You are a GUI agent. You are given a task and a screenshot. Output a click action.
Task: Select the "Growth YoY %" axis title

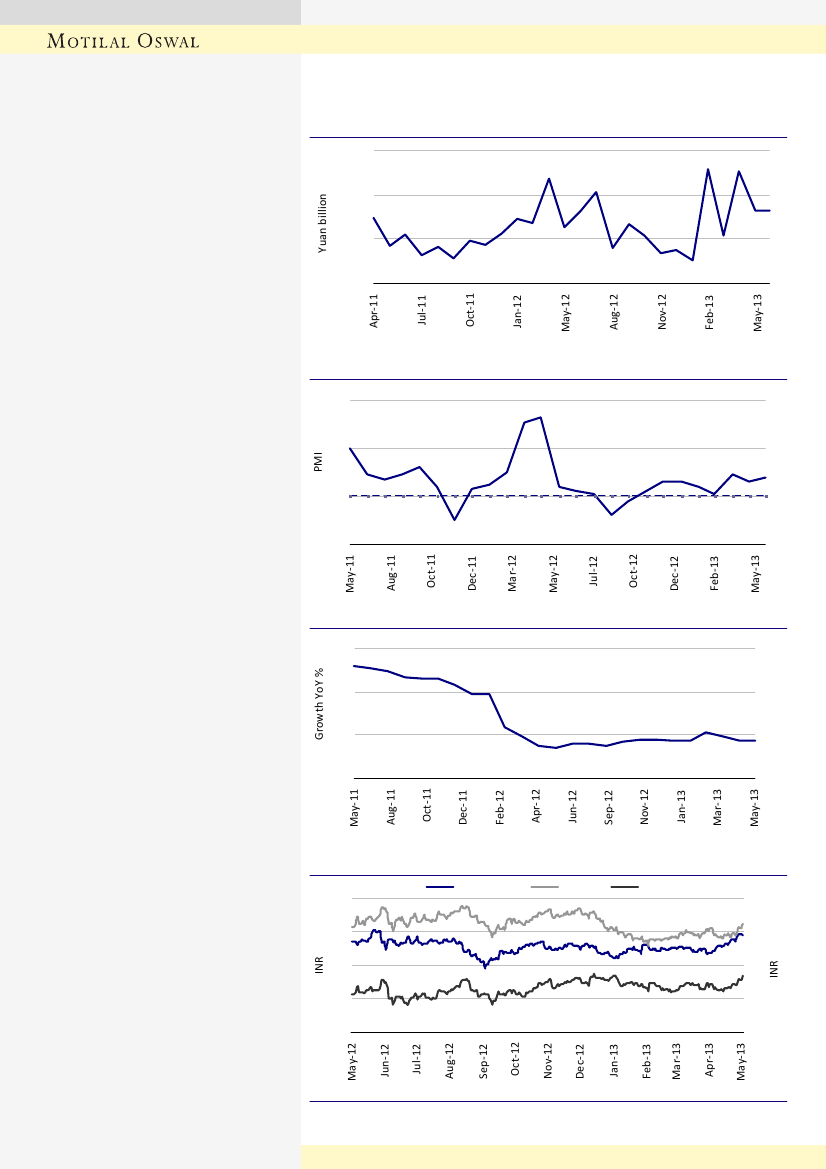pyautogui.click(x=321, y=703)
